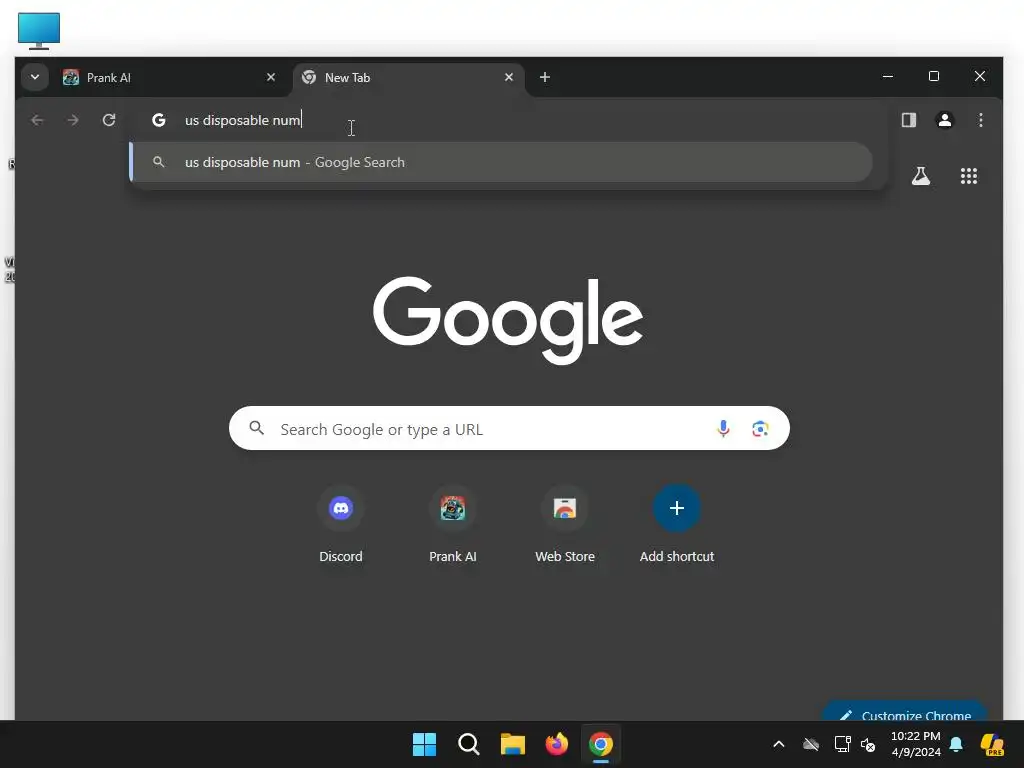Open the Chrome profile menu
Image resolution: width=1024 pixels, height=768 pixels.
tap(944, 120)
